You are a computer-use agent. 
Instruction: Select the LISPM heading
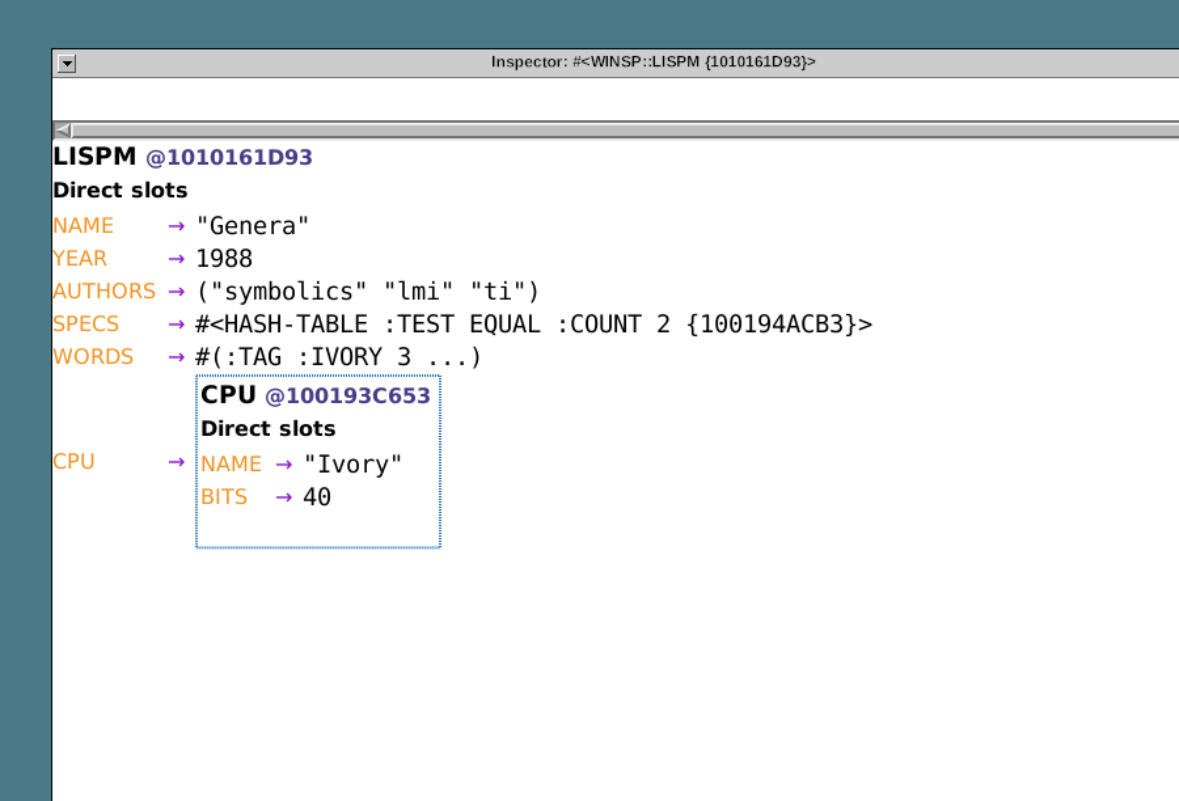94,156
